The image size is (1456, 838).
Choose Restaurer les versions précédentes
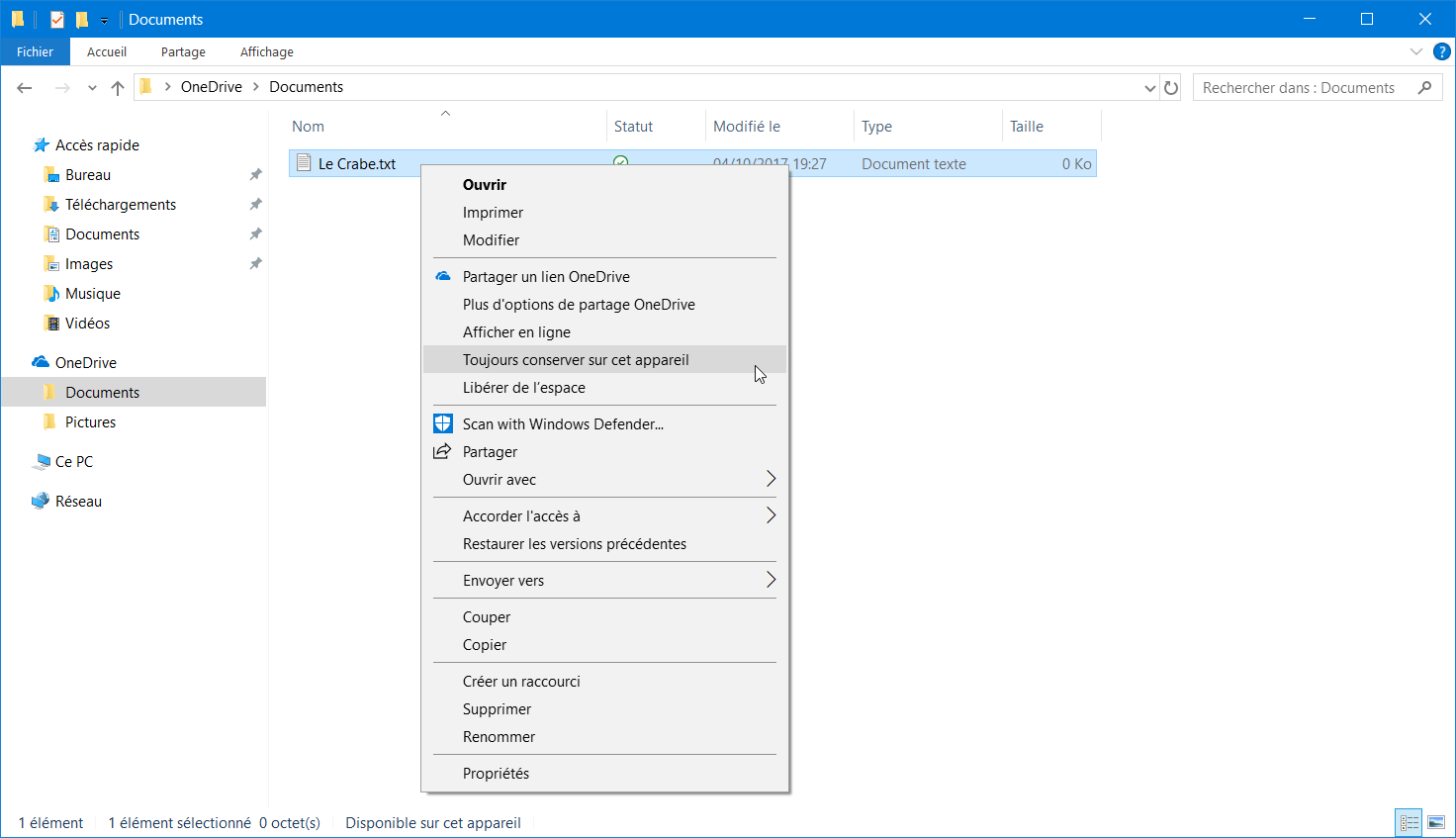click(604, 544)
